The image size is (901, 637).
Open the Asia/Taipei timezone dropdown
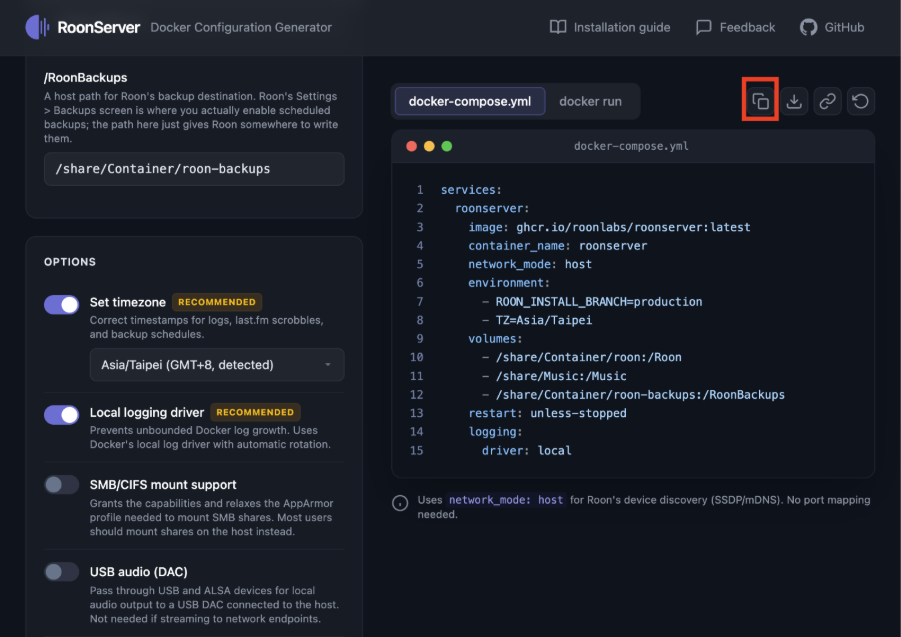(x=217, y=365)
